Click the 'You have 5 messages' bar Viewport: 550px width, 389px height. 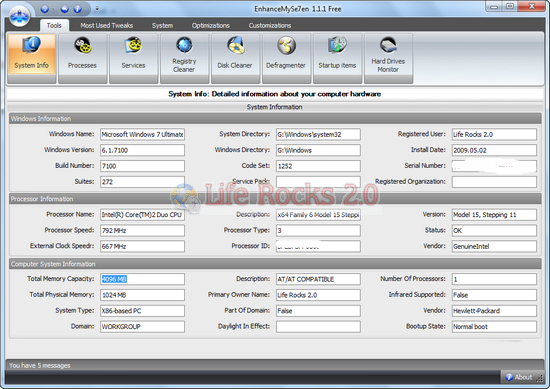[x=275, y=365]
